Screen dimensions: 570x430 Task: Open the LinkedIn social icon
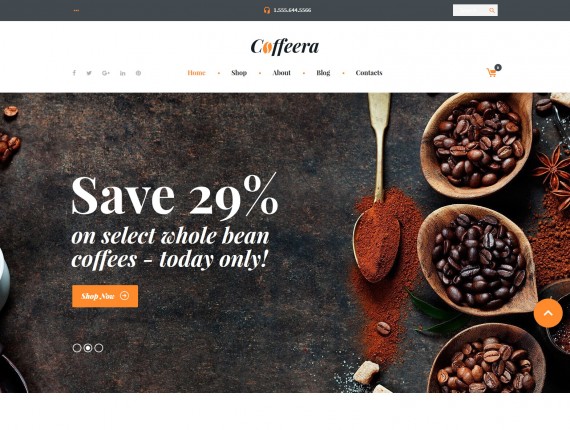click(123, 73)
